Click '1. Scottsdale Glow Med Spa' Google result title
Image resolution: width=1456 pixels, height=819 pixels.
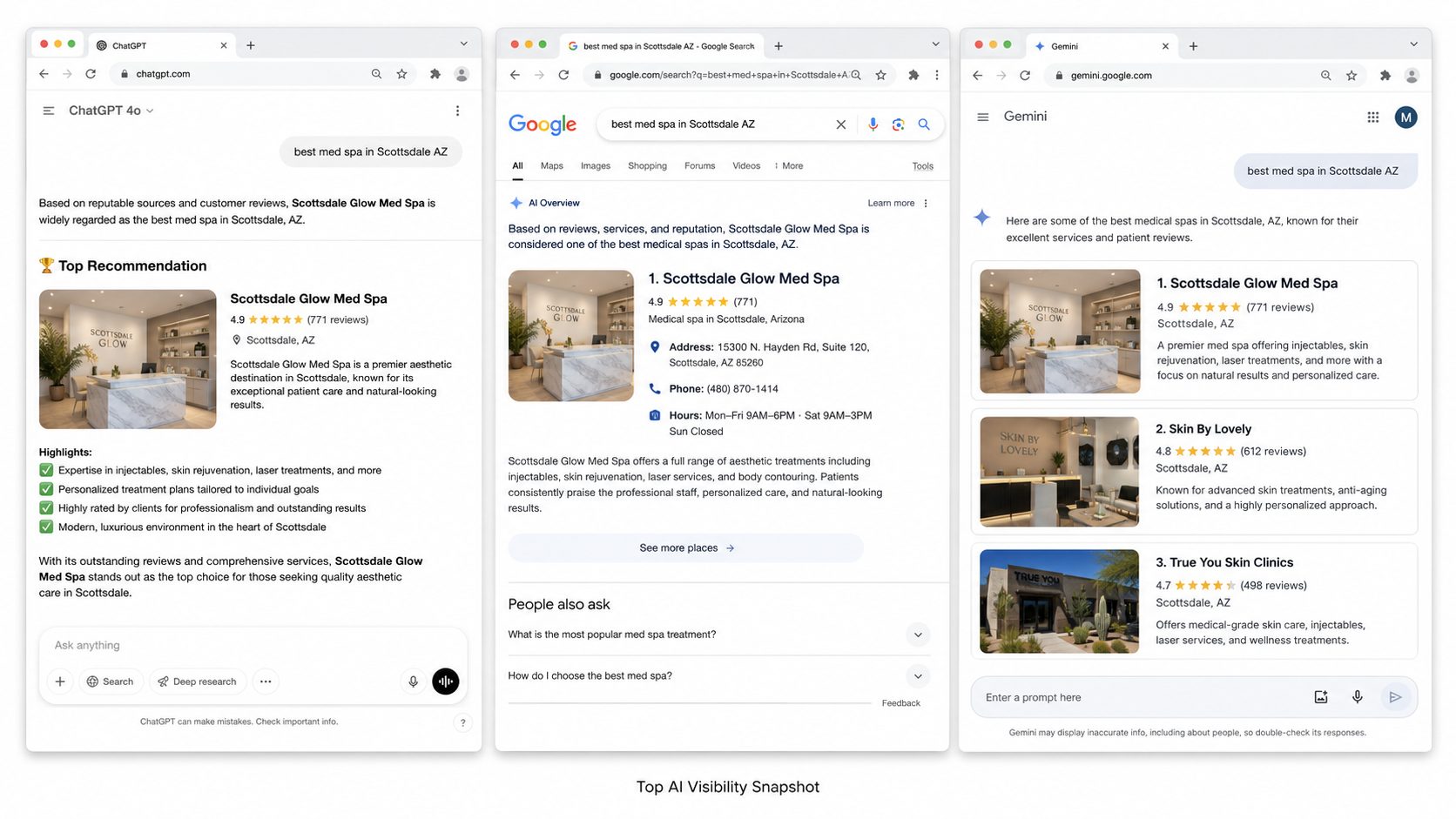click(x=744, y=279)
